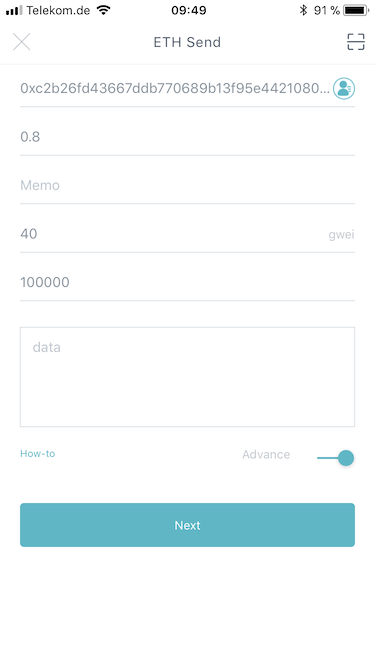Tap the Advance label
This screenshot has height=667, width=375.
266,454
